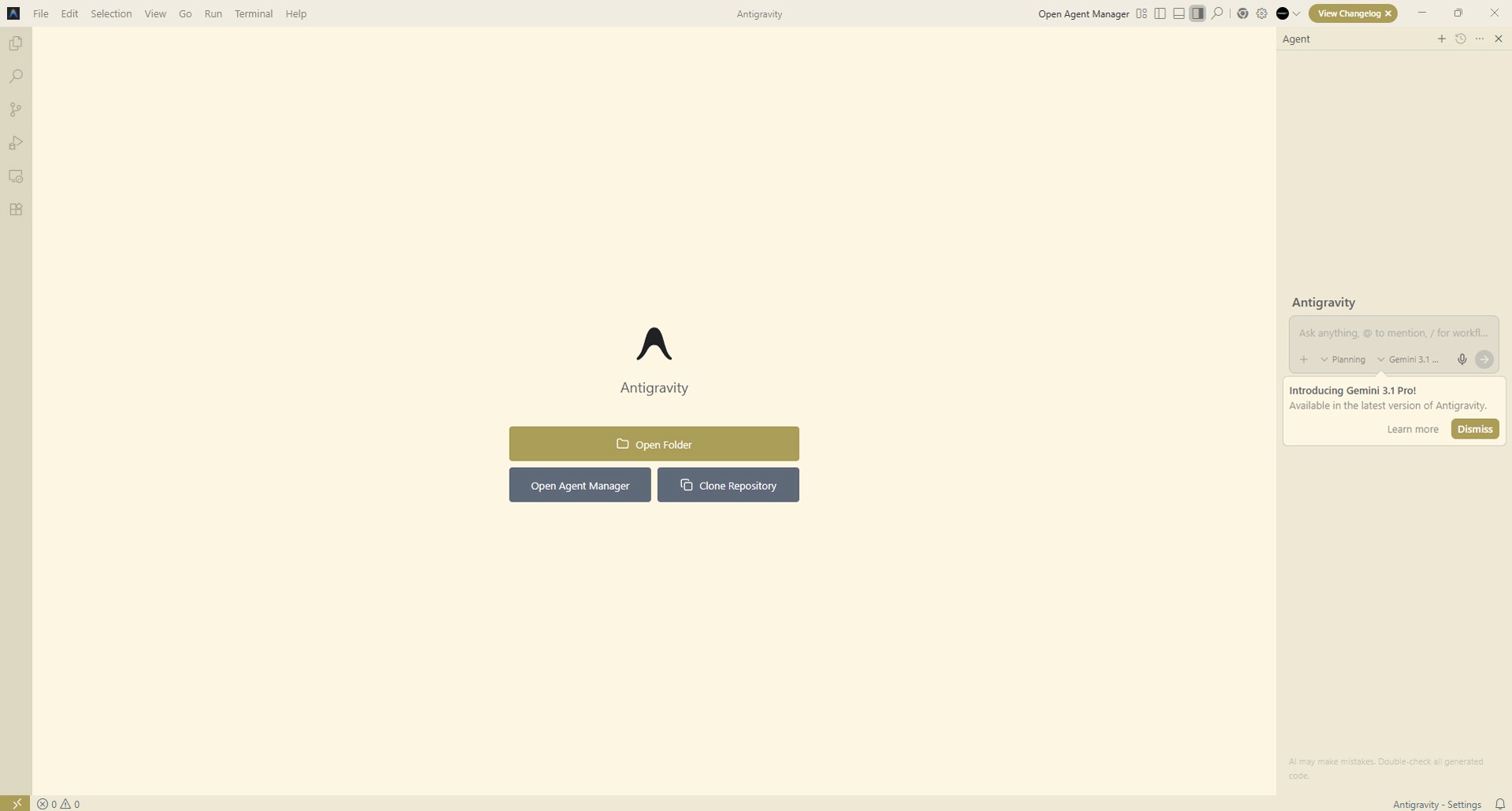This screenshot has height=811, width=1512.
Task: Start a new Agent conversation with plus
Action: click(1442, 39)
